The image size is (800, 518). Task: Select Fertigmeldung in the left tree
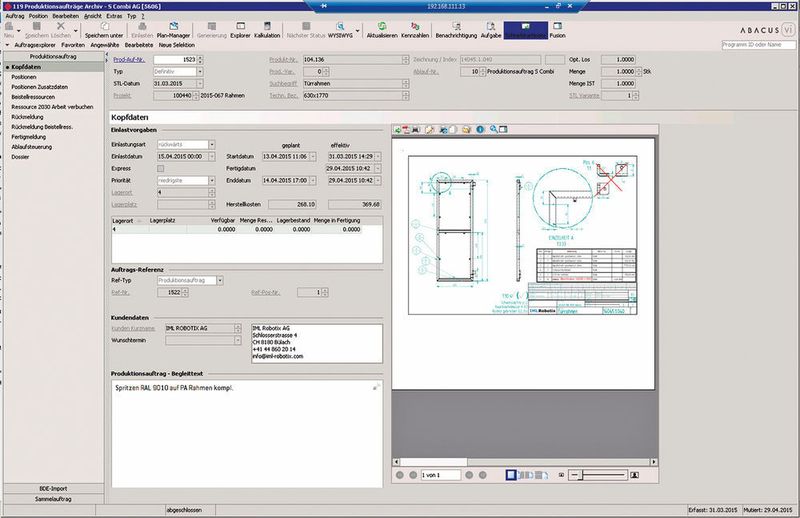[x=29, y=137]
